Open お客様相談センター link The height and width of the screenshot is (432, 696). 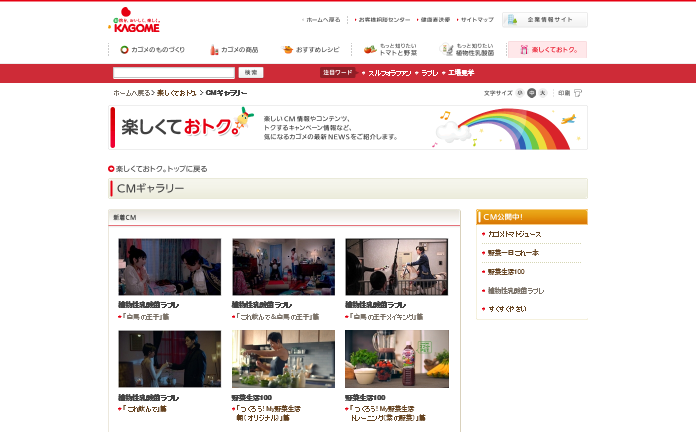click(x=384, y=20)
